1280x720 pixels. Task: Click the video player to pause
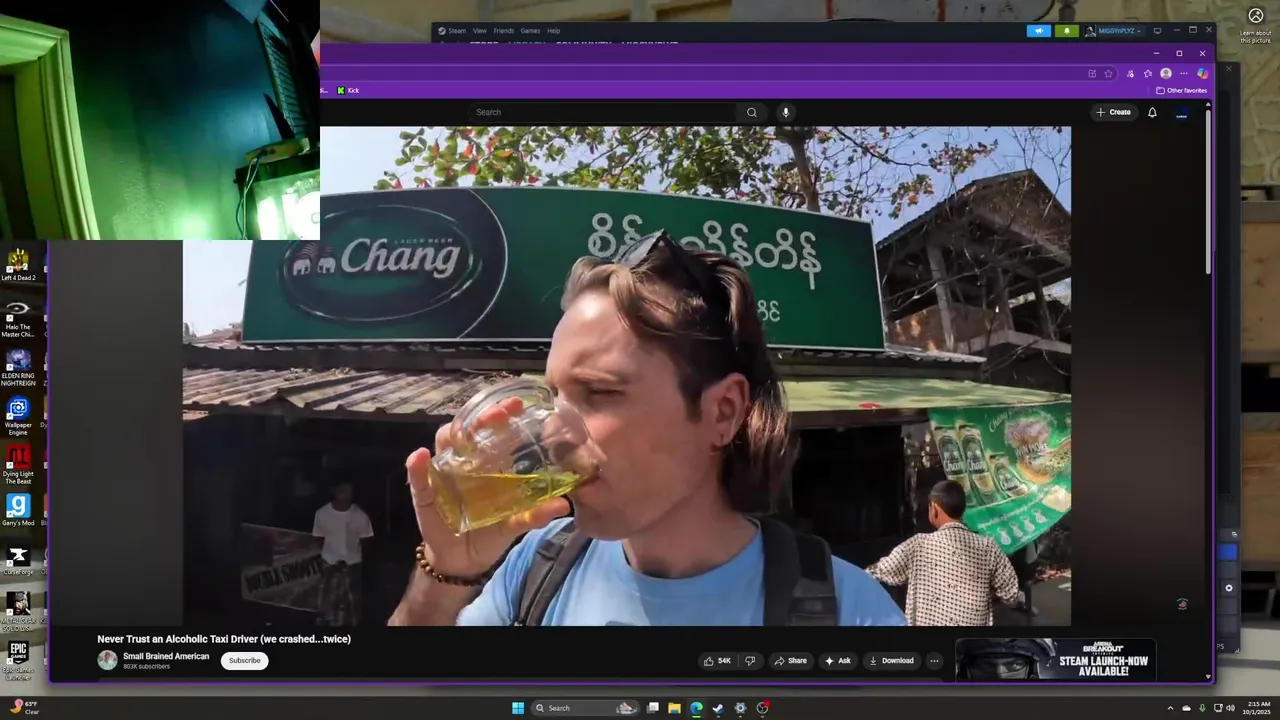click(627, 376)
